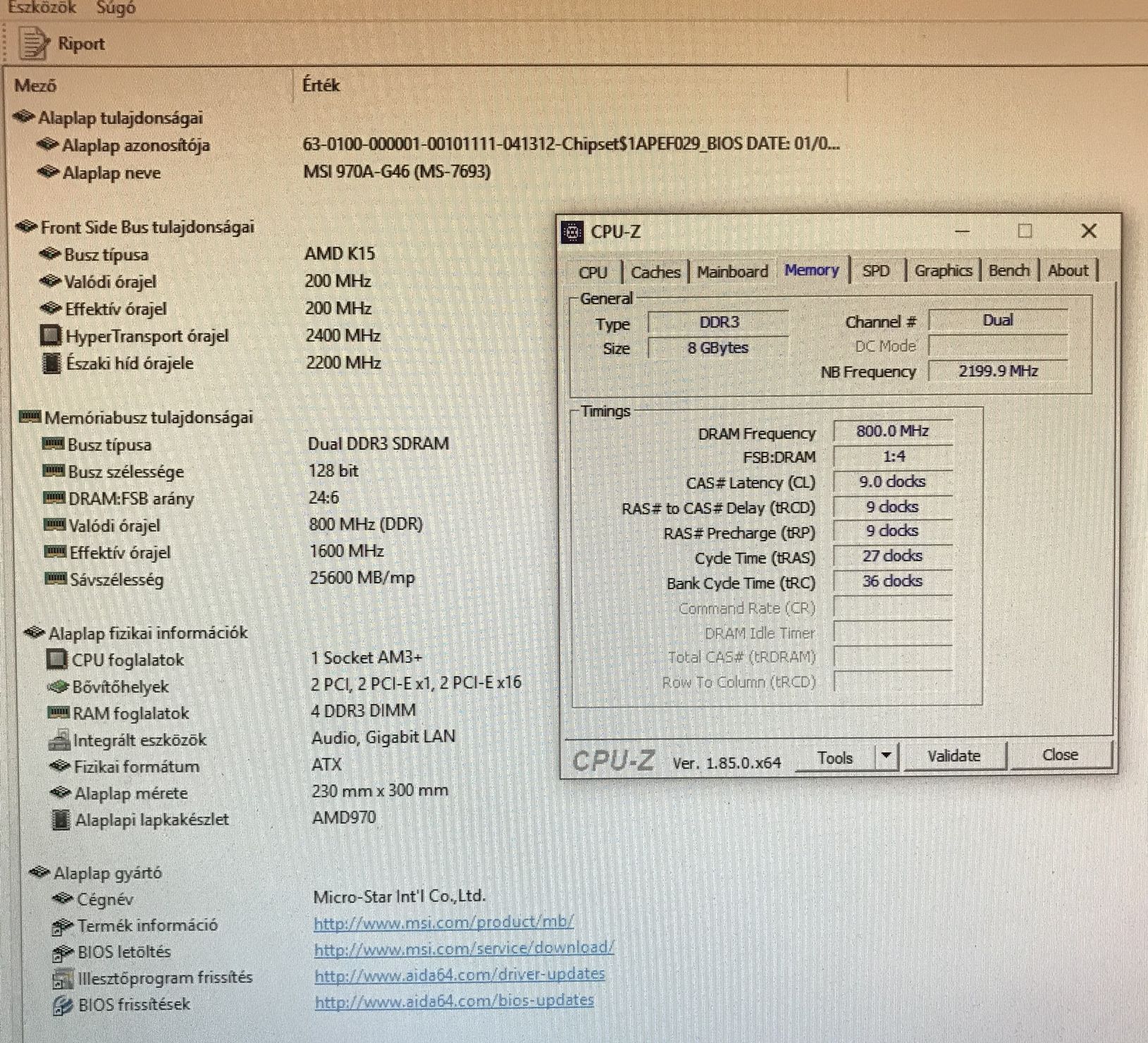Click the Tools button in CPU-Z

(x=835, y=758)
